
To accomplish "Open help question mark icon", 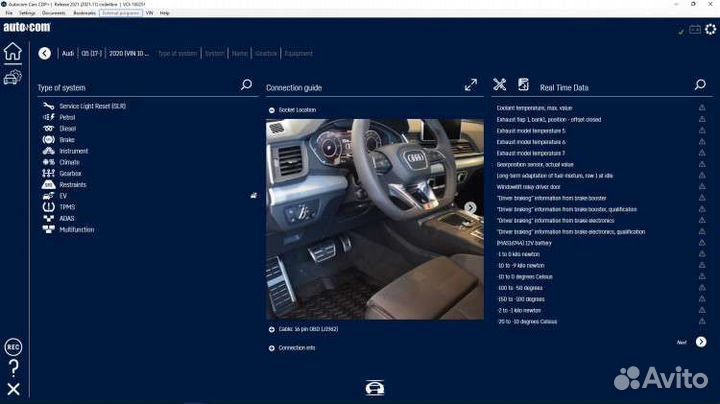I will pyautogui.click(x=13, y=368).
